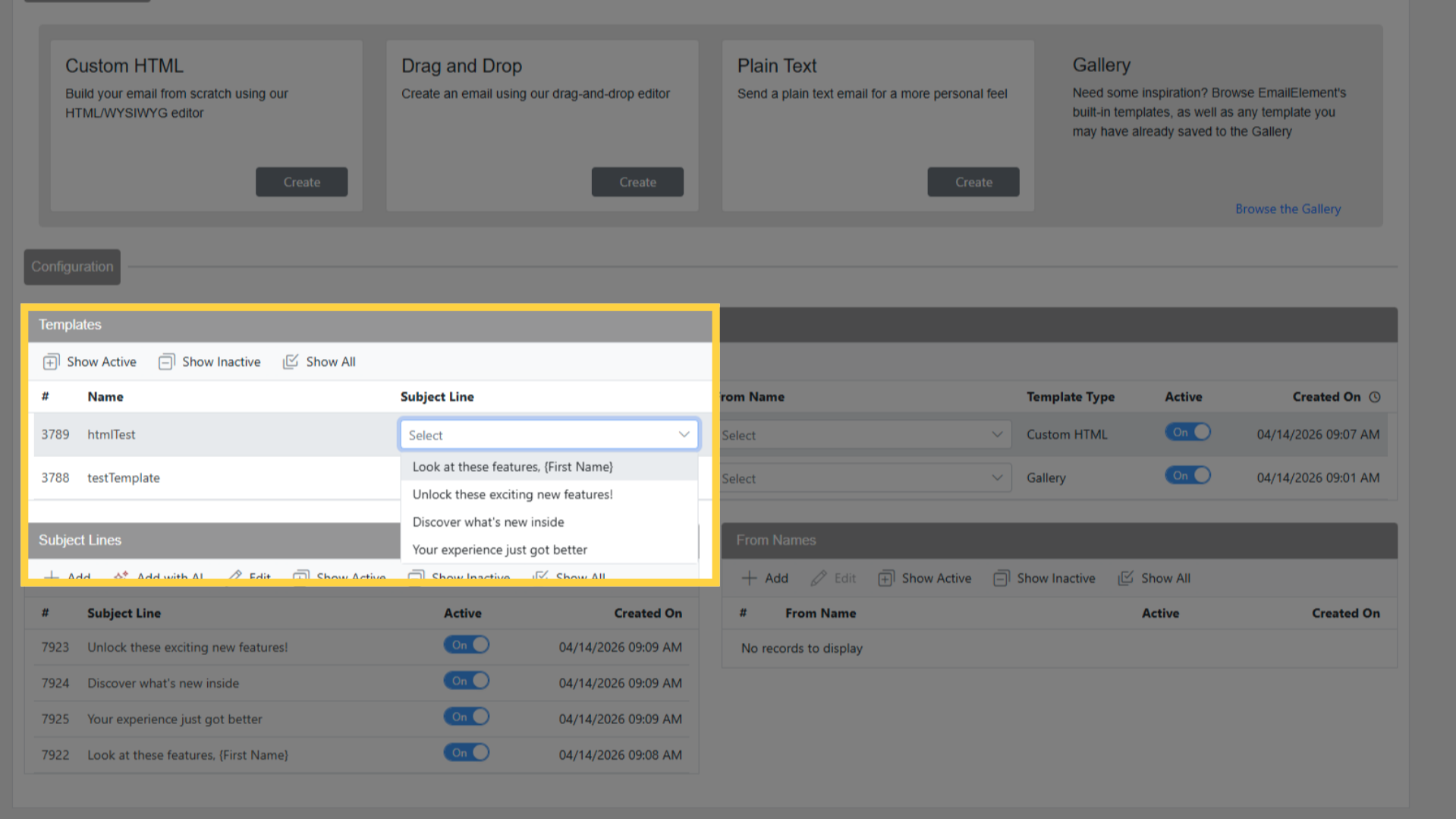Click Show Inactive icon in From Names toolbar

[1001, 578]
